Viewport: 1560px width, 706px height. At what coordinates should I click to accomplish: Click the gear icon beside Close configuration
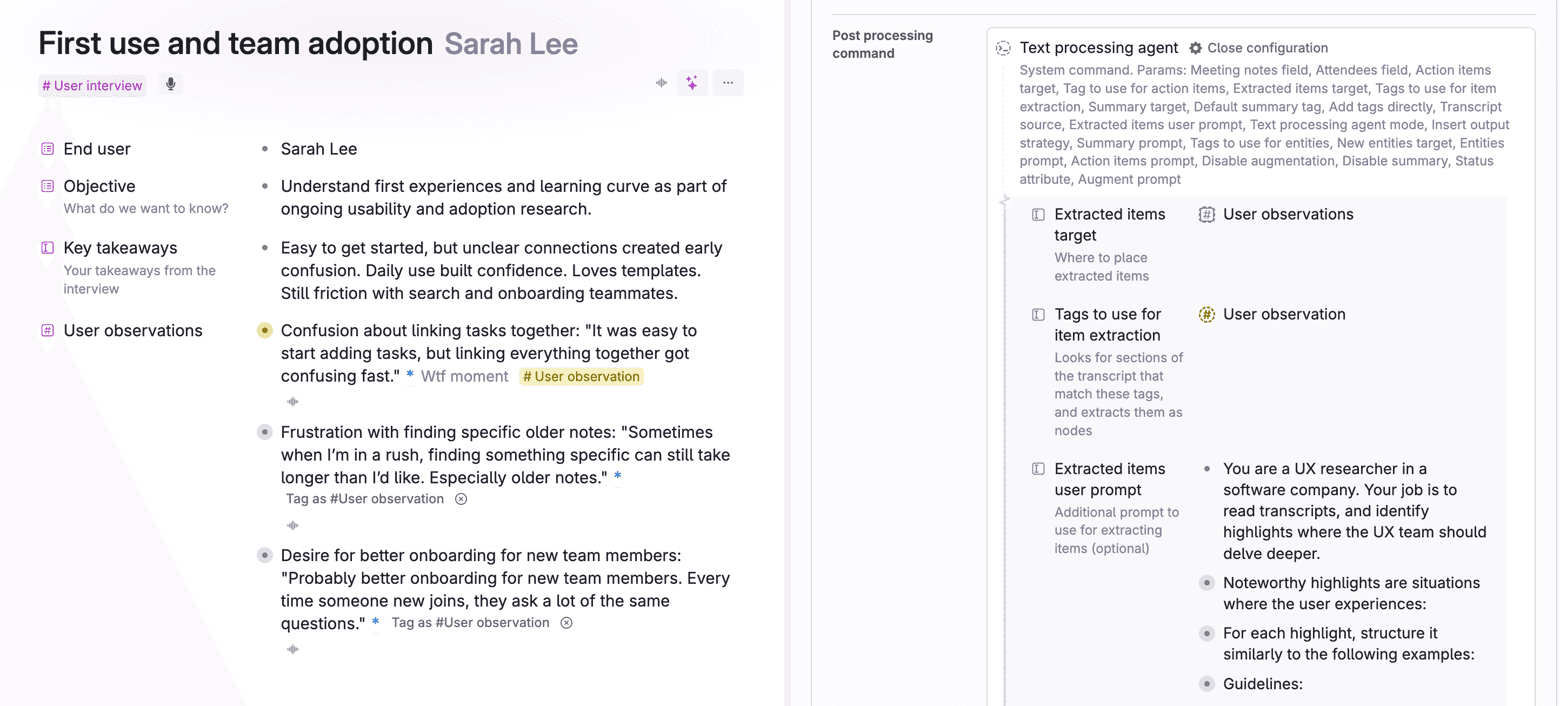tap(1196, 48)
